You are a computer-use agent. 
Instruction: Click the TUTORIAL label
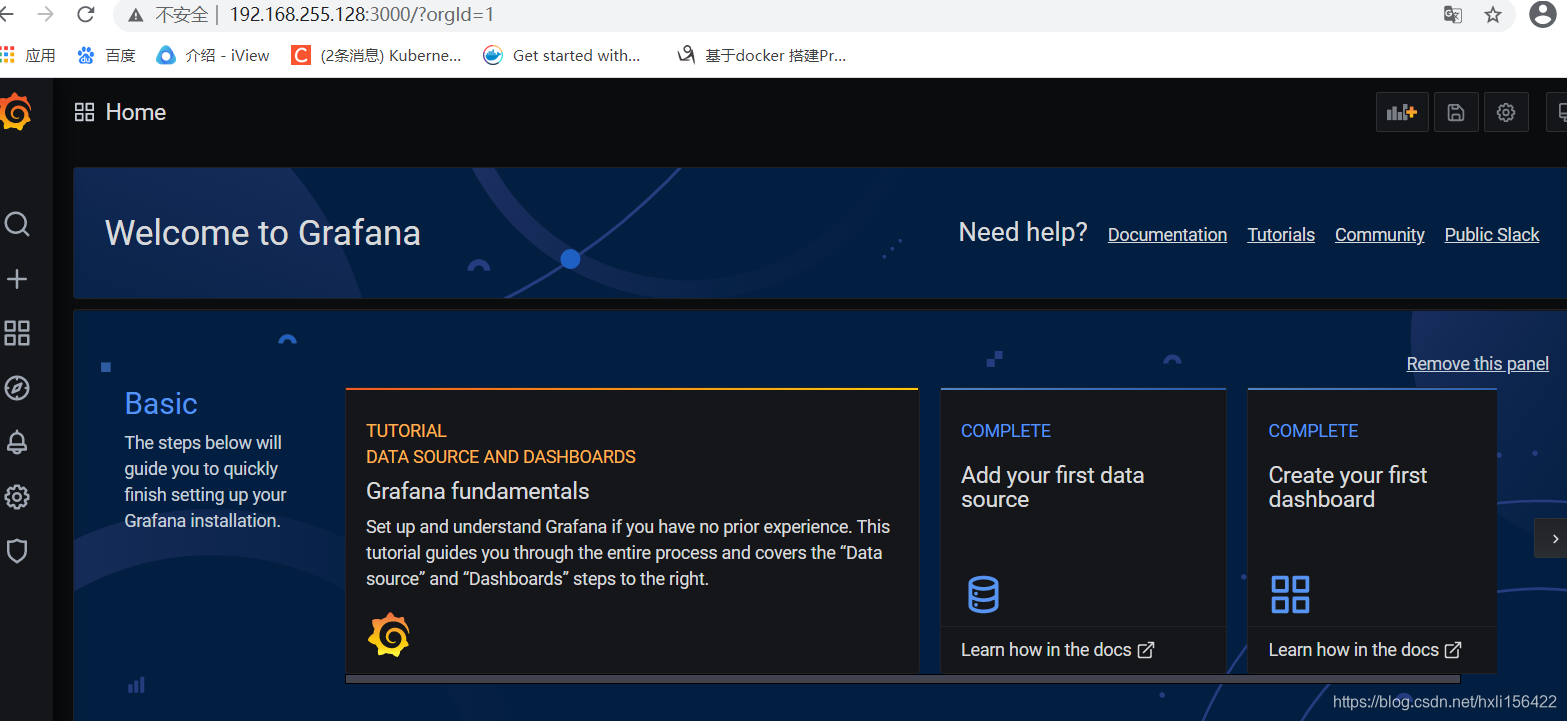[406, 431]
